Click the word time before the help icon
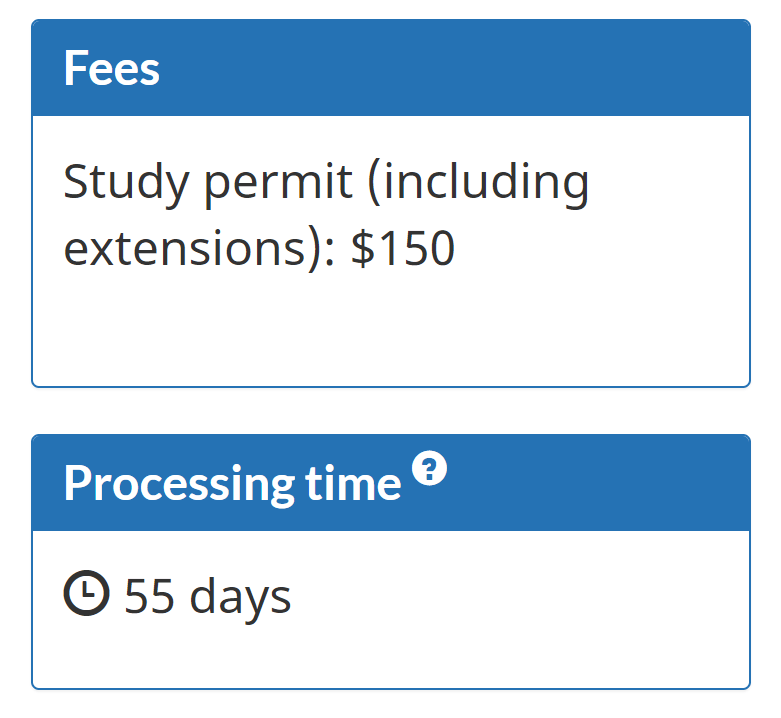The image size is (781, 718). (353, 482)
